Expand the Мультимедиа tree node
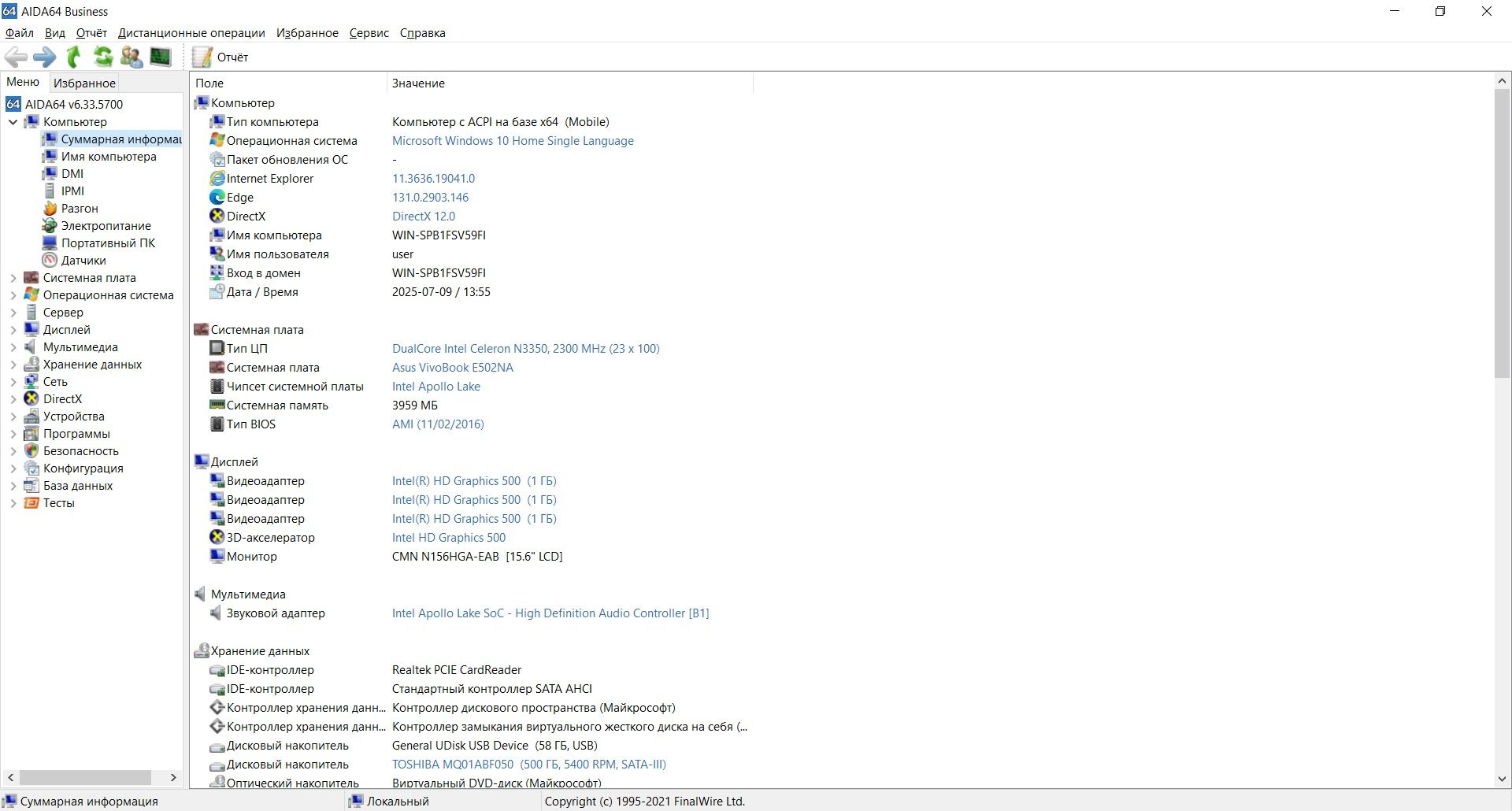The height and width of the screenshot is (811, 1512). 13,347
